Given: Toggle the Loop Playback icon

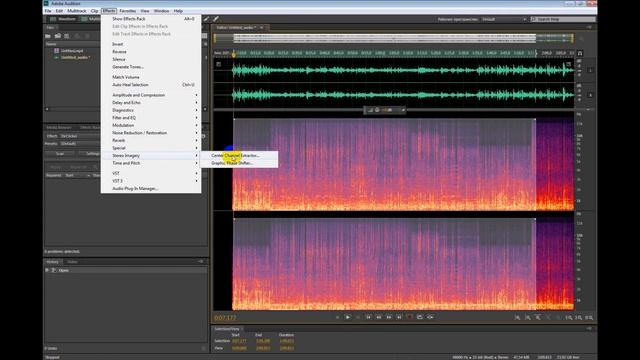Looking at the screenshot, I should tap(420, 317).
